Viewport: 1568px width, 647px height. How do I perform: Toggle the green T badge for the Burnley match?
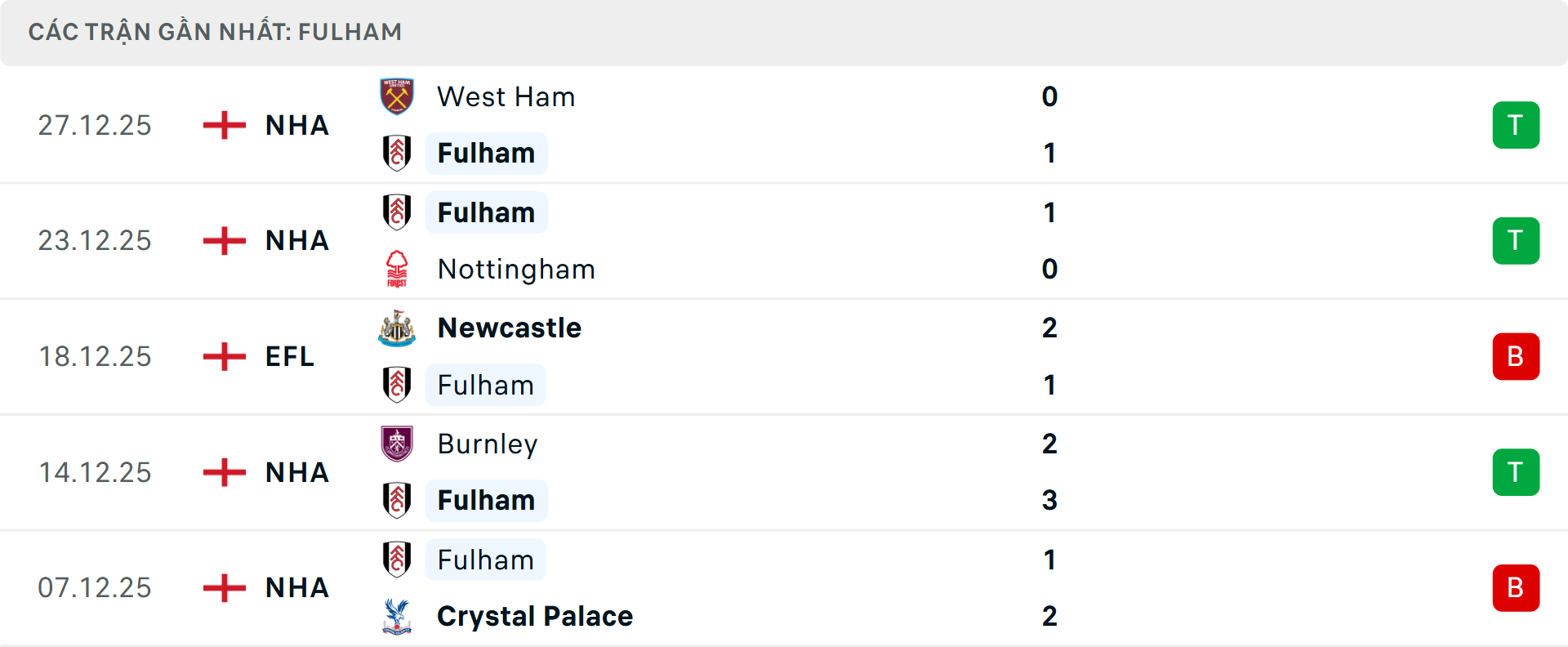[x=1517, y=471]
